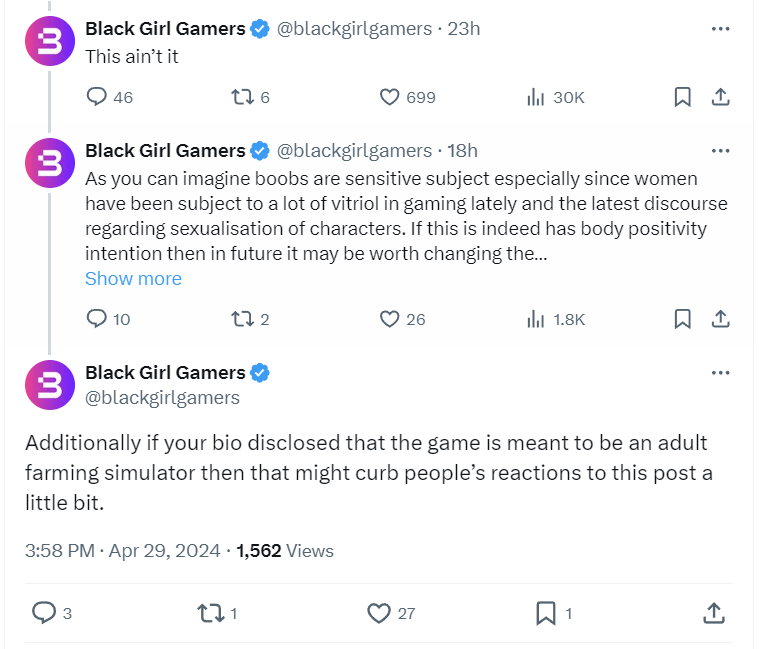This screenshot has height=649, width=765.
Task: Reply to the main tweet with 3 replies
Action: pyautogui.click(x=45, y=613)
